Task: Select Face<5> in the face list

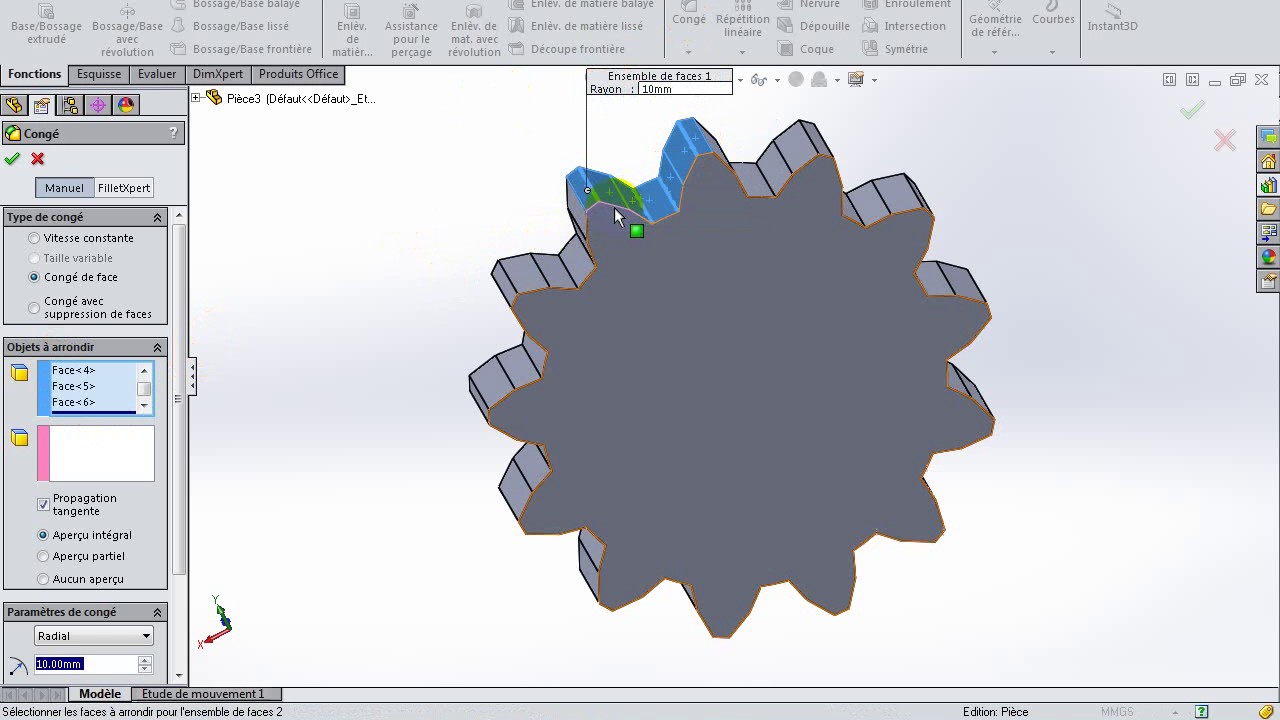Action: click(x=73, y=386)
